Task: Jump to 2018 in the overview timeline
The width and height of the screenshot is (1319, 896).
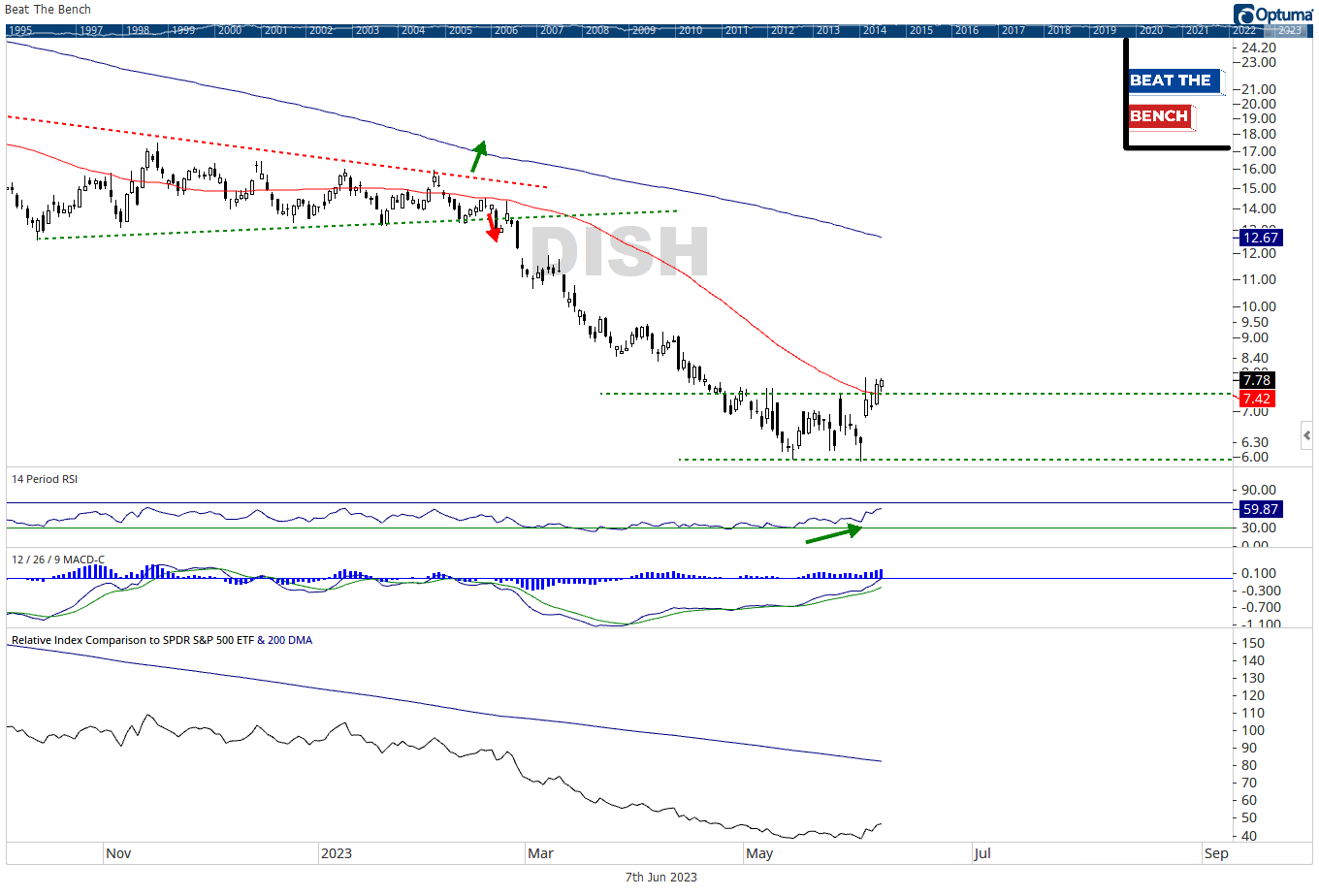Action: (1059, 30)
